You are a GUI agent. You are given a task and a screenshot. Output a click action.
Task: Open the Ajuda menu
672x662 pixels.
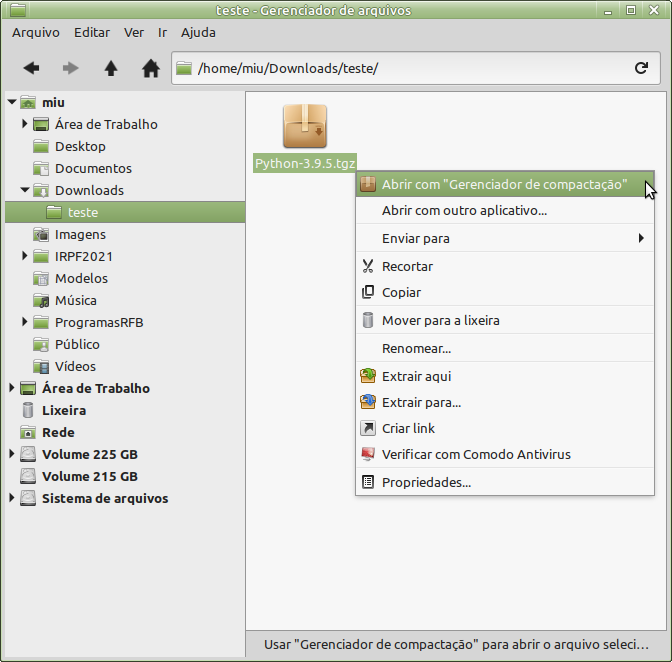point(198,33)
